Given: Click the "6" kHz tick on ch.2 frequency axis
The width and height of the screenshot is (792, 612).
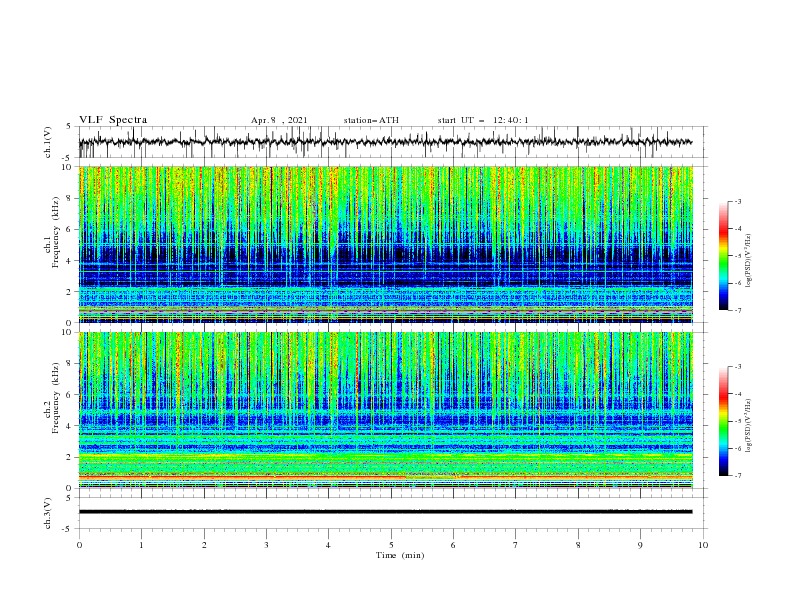Looking at the screenshot, I should pyautogui.click(x=69, y=394).
